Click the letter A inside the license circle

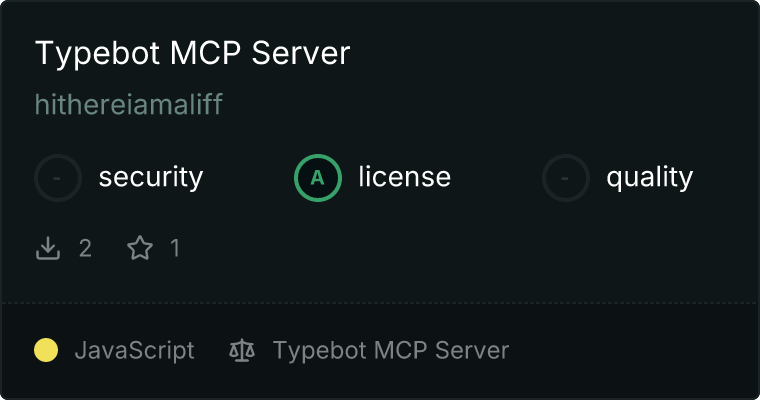[317, 178]
